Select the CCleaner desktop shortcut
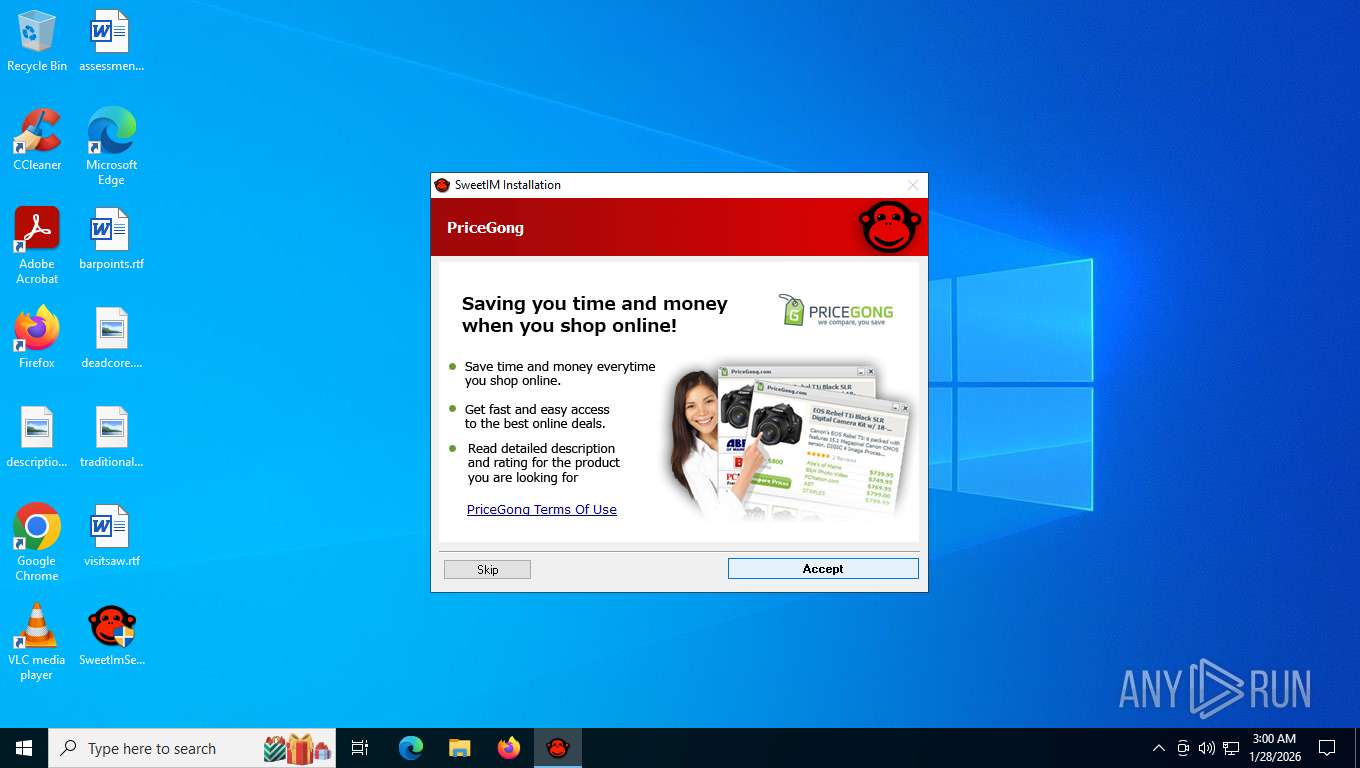The width and height of the screenshot is (1360, 768). click(x=37, y=140)
